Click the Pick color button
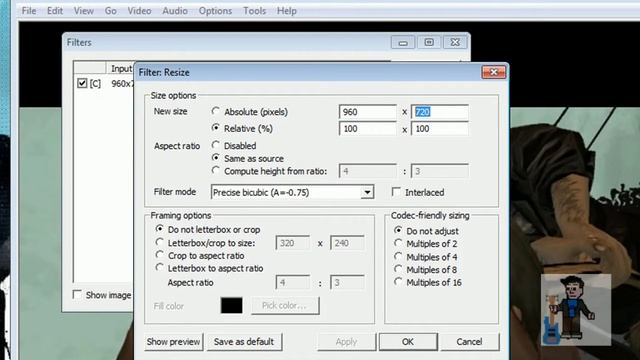The width and height of the screenshot is (640, 360). [285, 305]
